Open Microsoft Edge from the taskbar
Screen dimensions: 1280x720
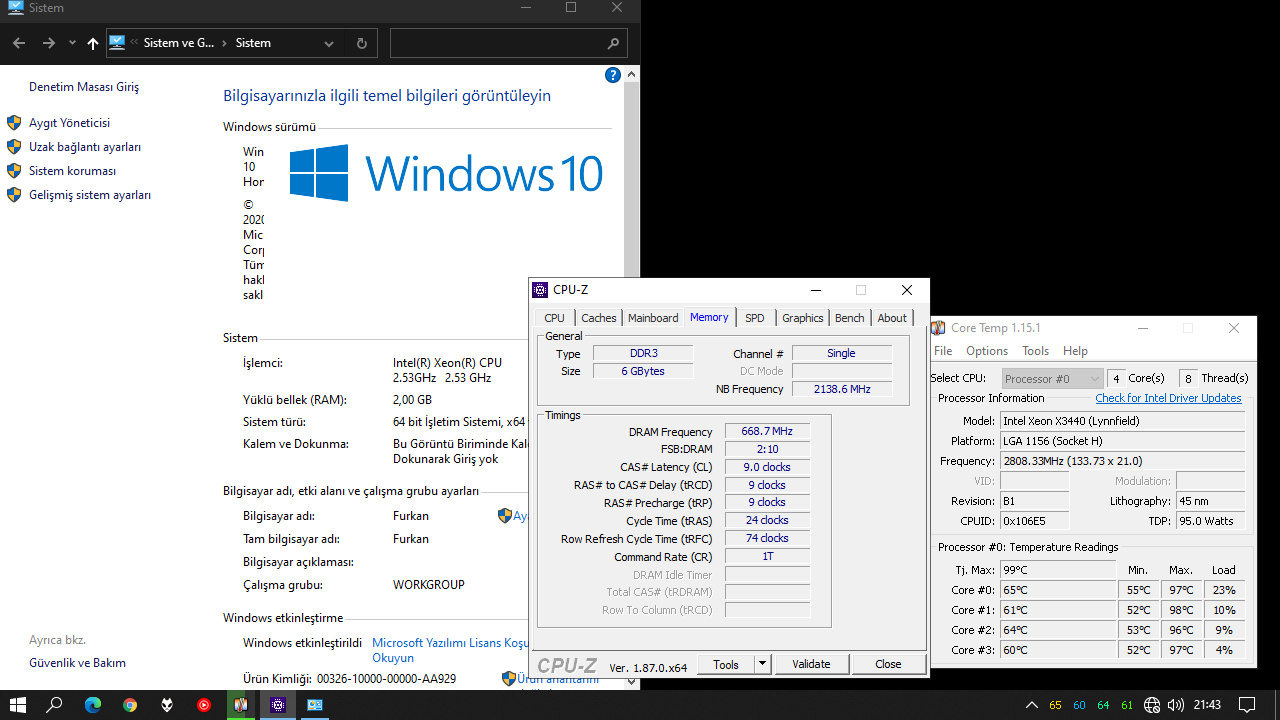pos(92,705)
